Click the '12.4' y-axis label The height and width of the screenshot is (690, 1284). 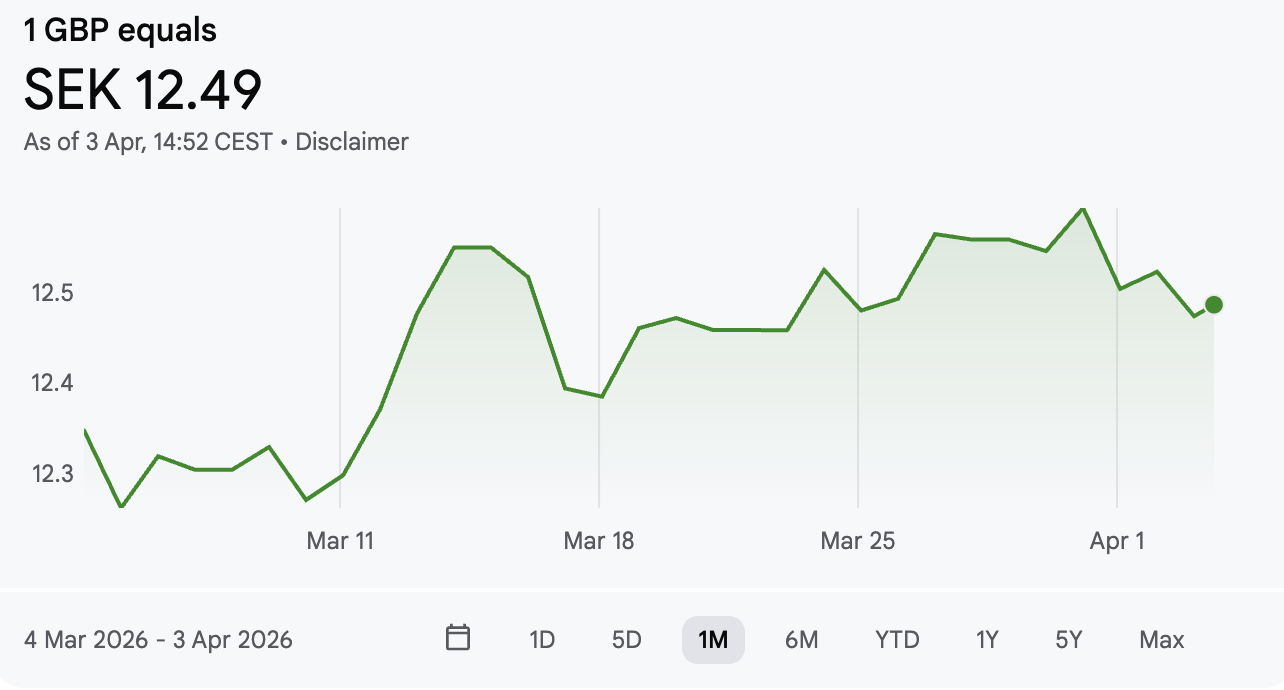52,383
